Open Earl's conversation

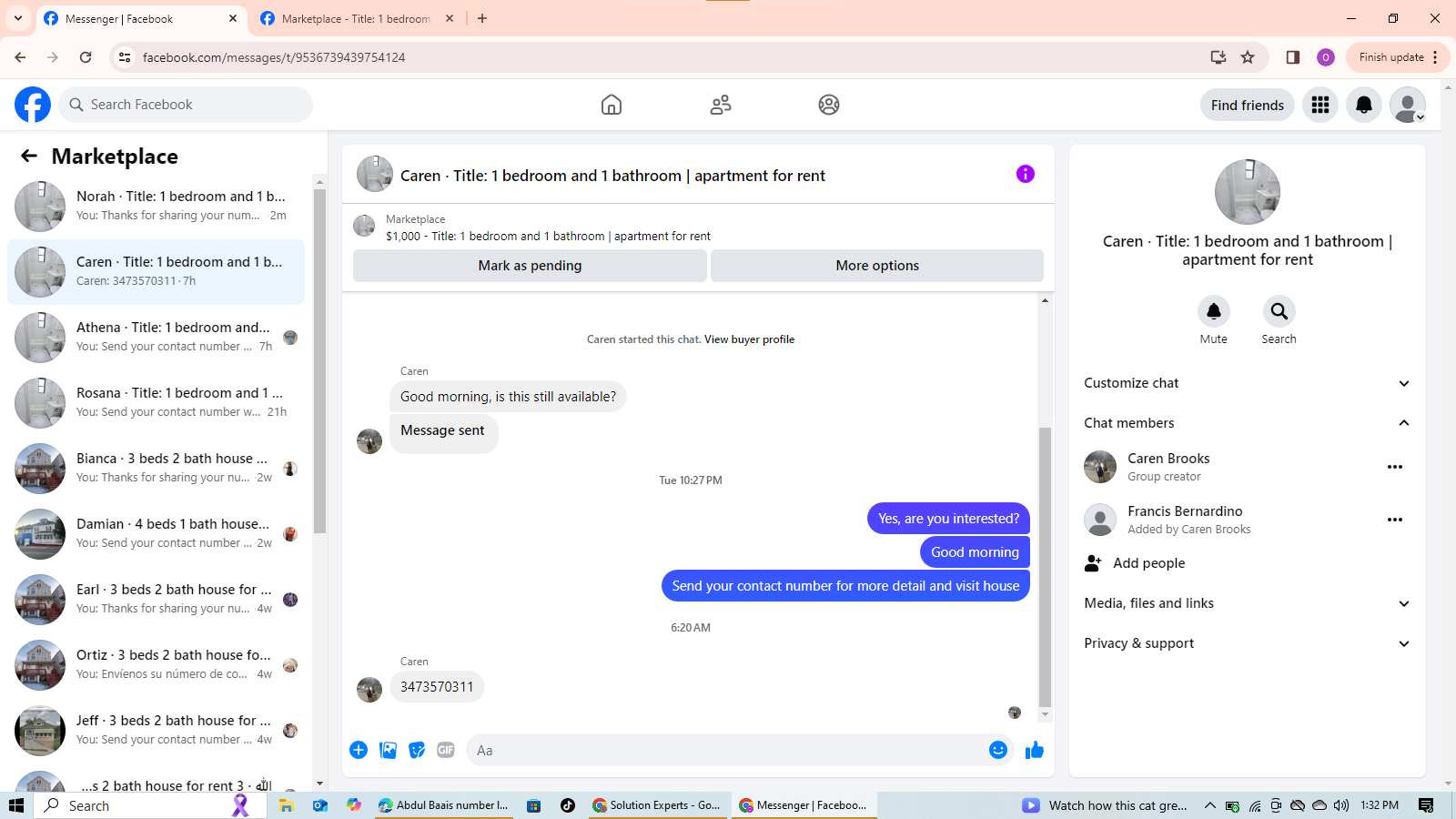click(157, 600)
